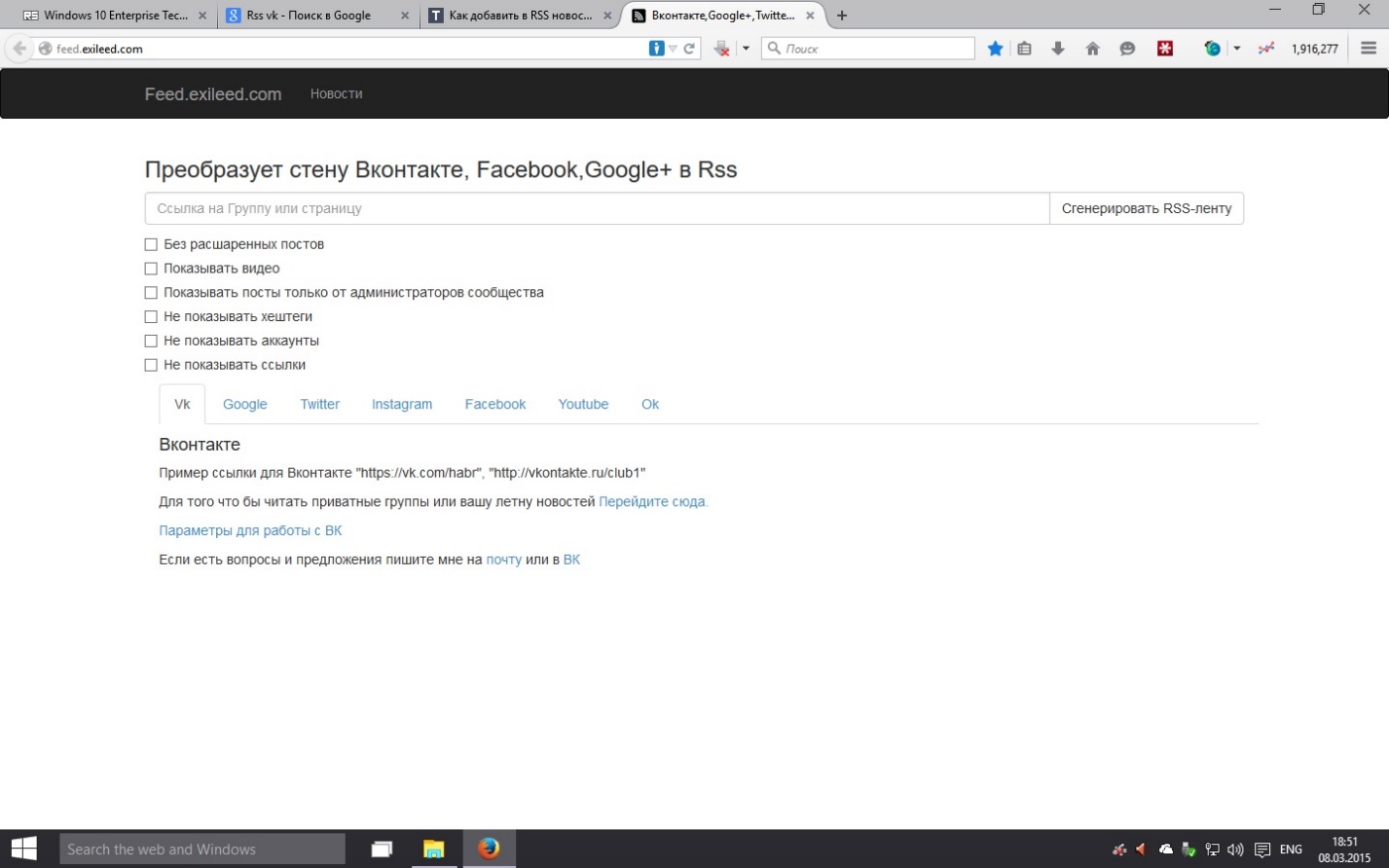The height and width of the screenshot is (868, 1389).
Task: Open the Youtube tab
Action: click(x=583, y=404)
